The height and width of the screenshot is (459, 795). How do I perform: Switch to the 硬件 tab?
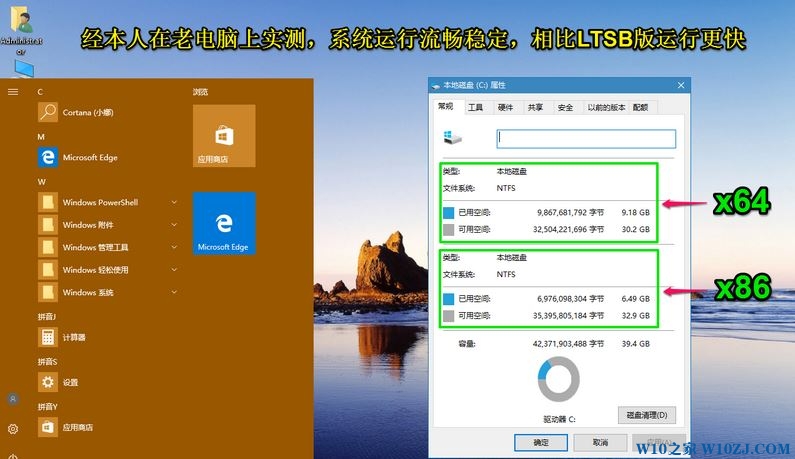505,108
